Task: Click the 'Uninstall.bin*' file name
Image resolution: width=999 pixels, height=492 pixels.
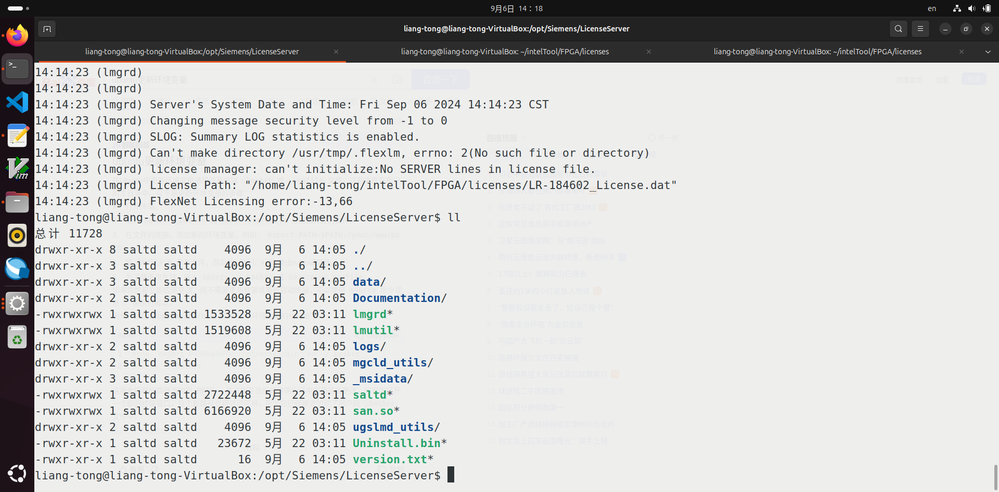Action: [399, 443]
